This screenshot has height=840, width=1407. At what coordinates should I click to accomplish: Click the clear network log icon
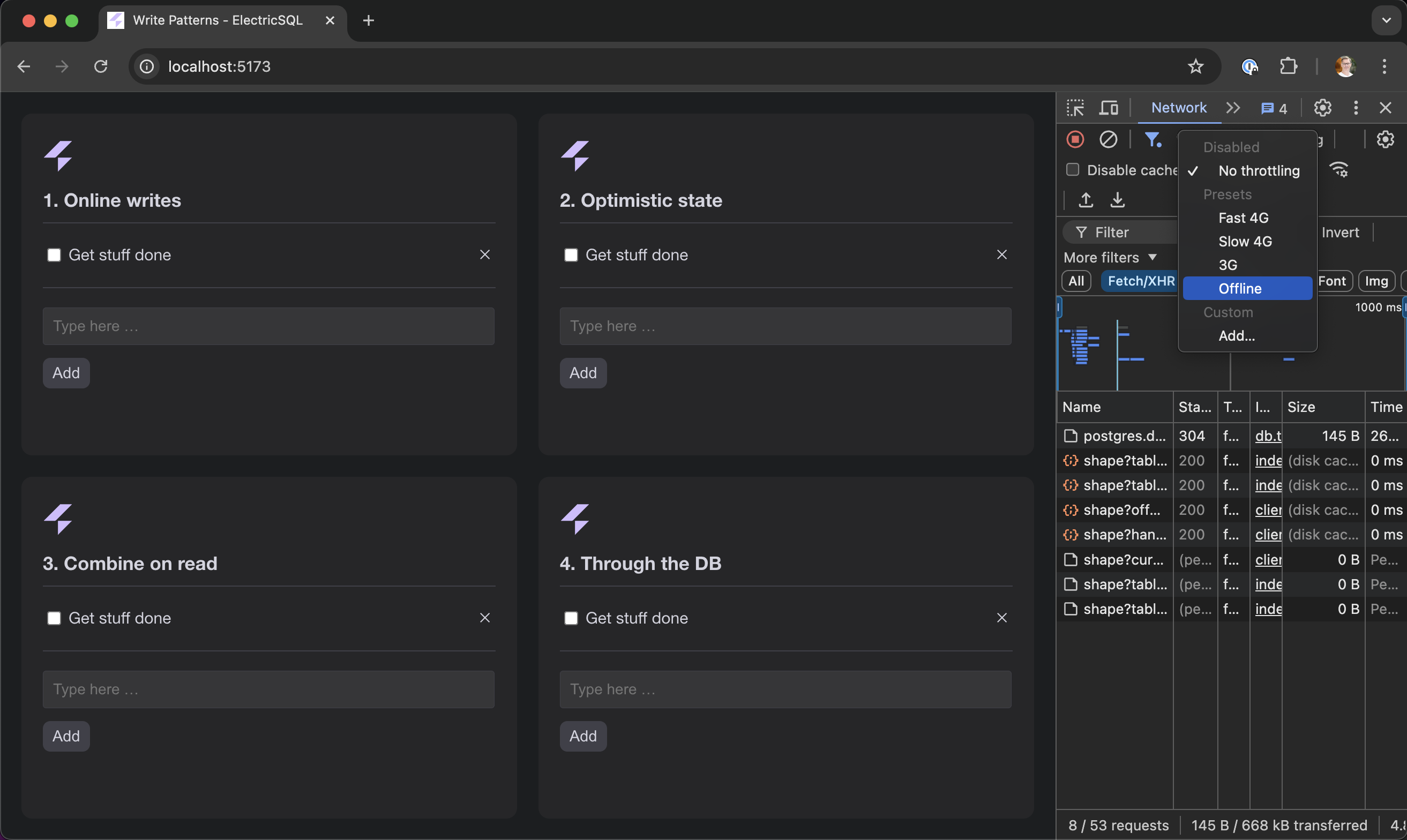click(1107, 139)
